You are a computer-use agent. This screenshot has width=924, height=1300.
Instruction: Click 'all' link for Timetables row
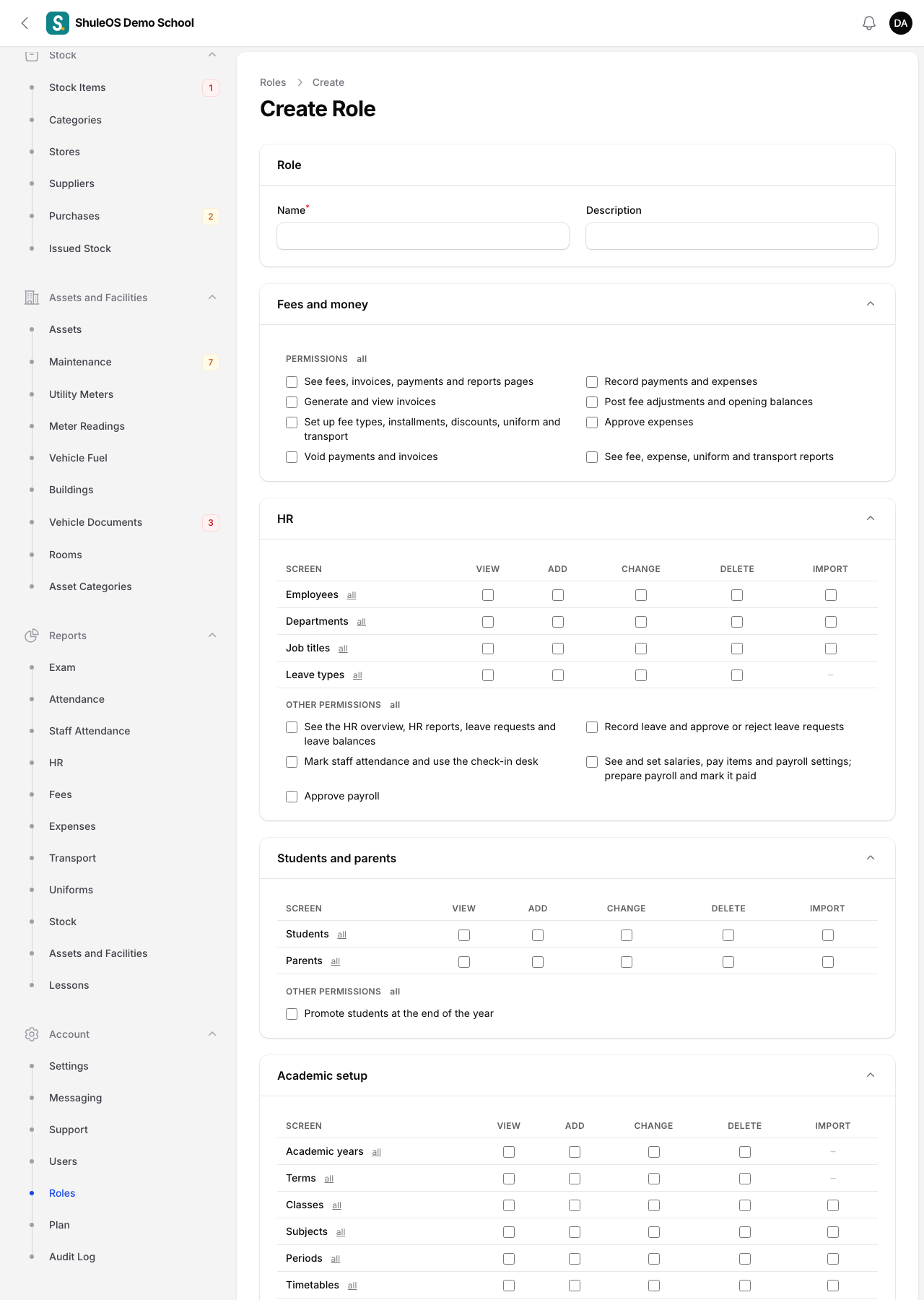352,1286
